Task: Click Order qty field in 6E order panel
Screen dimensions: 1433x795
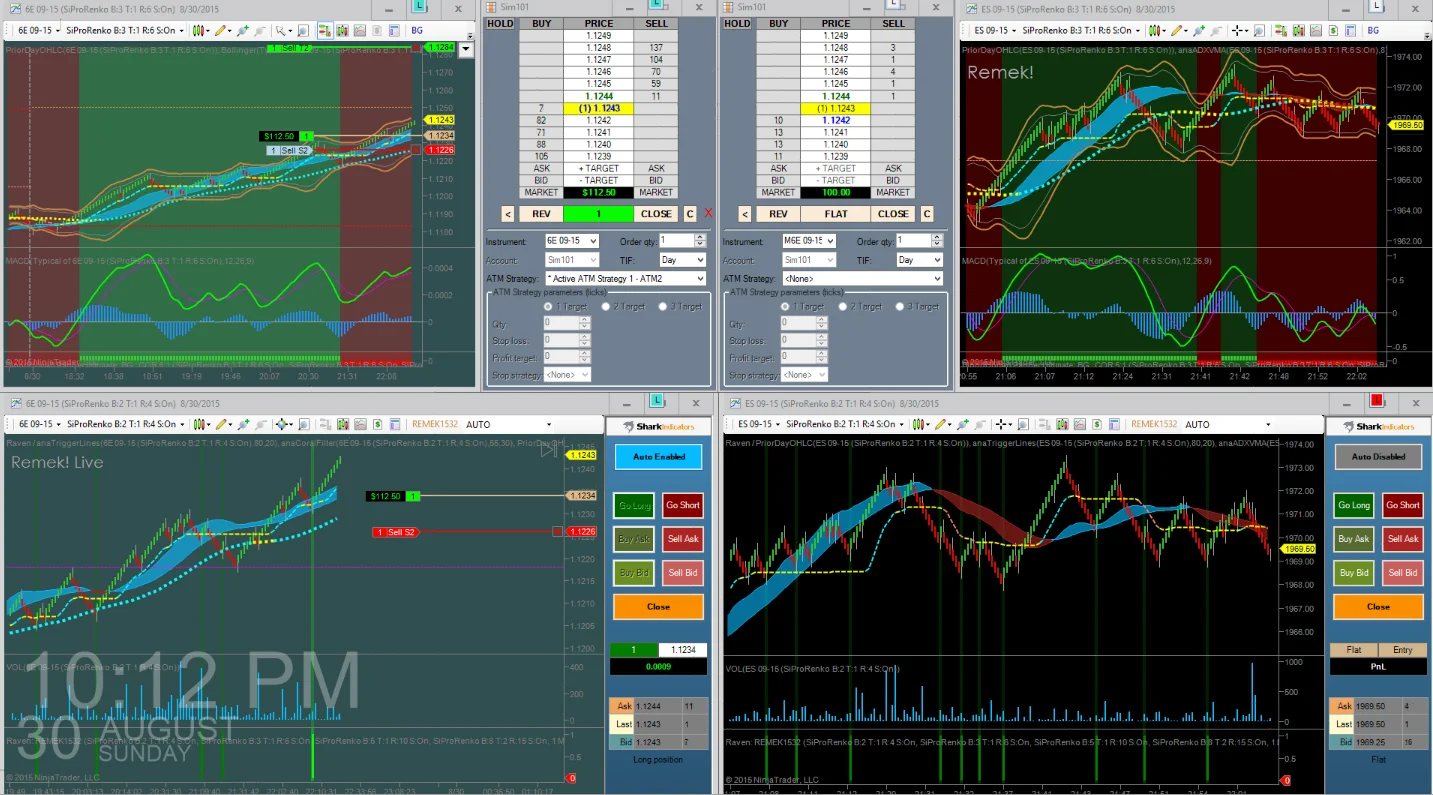Action: tap(675, 241)
